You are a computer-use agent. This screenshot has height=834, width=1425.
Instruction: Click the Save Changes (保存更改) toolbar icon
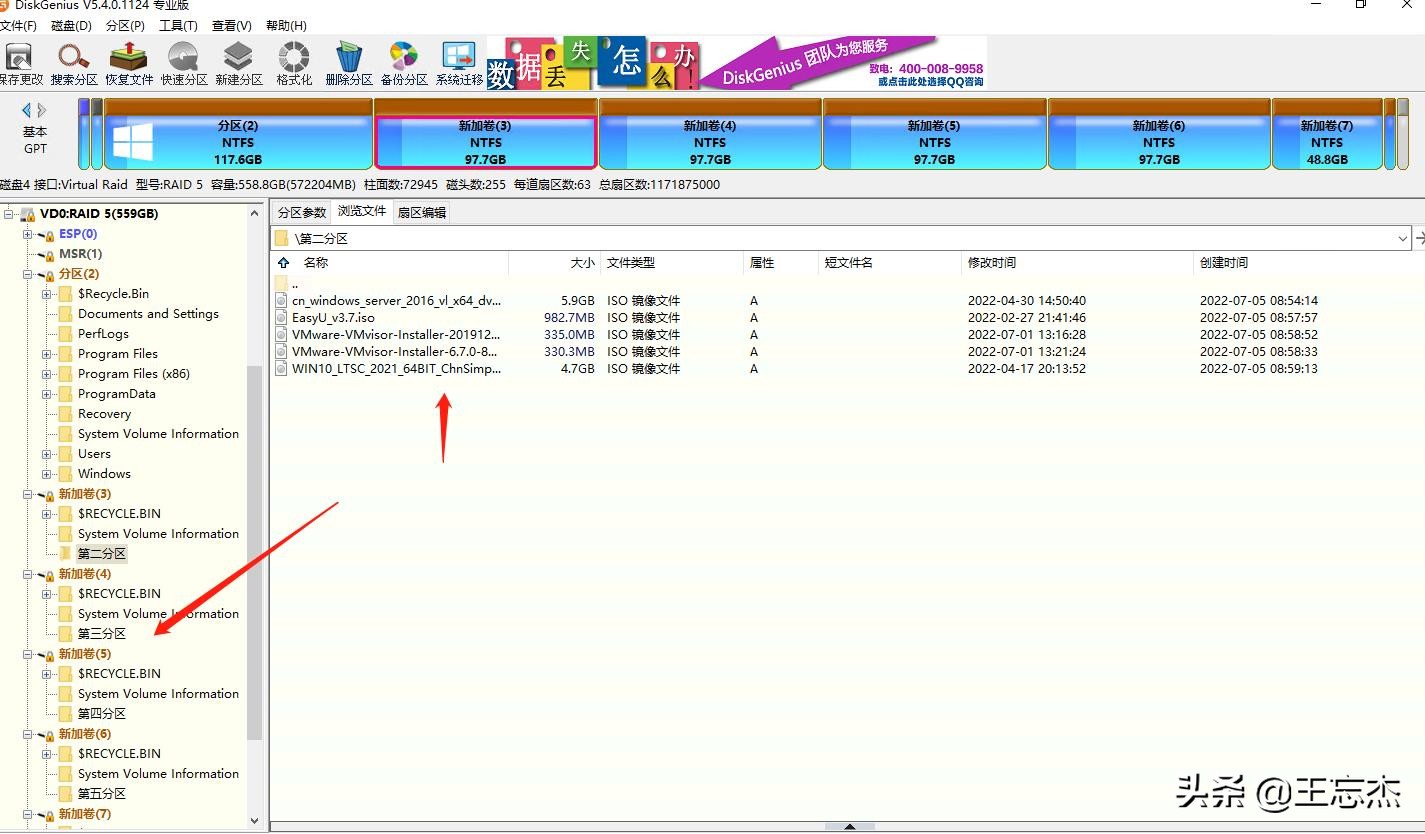pyautogui.click(x=20, y=62)
